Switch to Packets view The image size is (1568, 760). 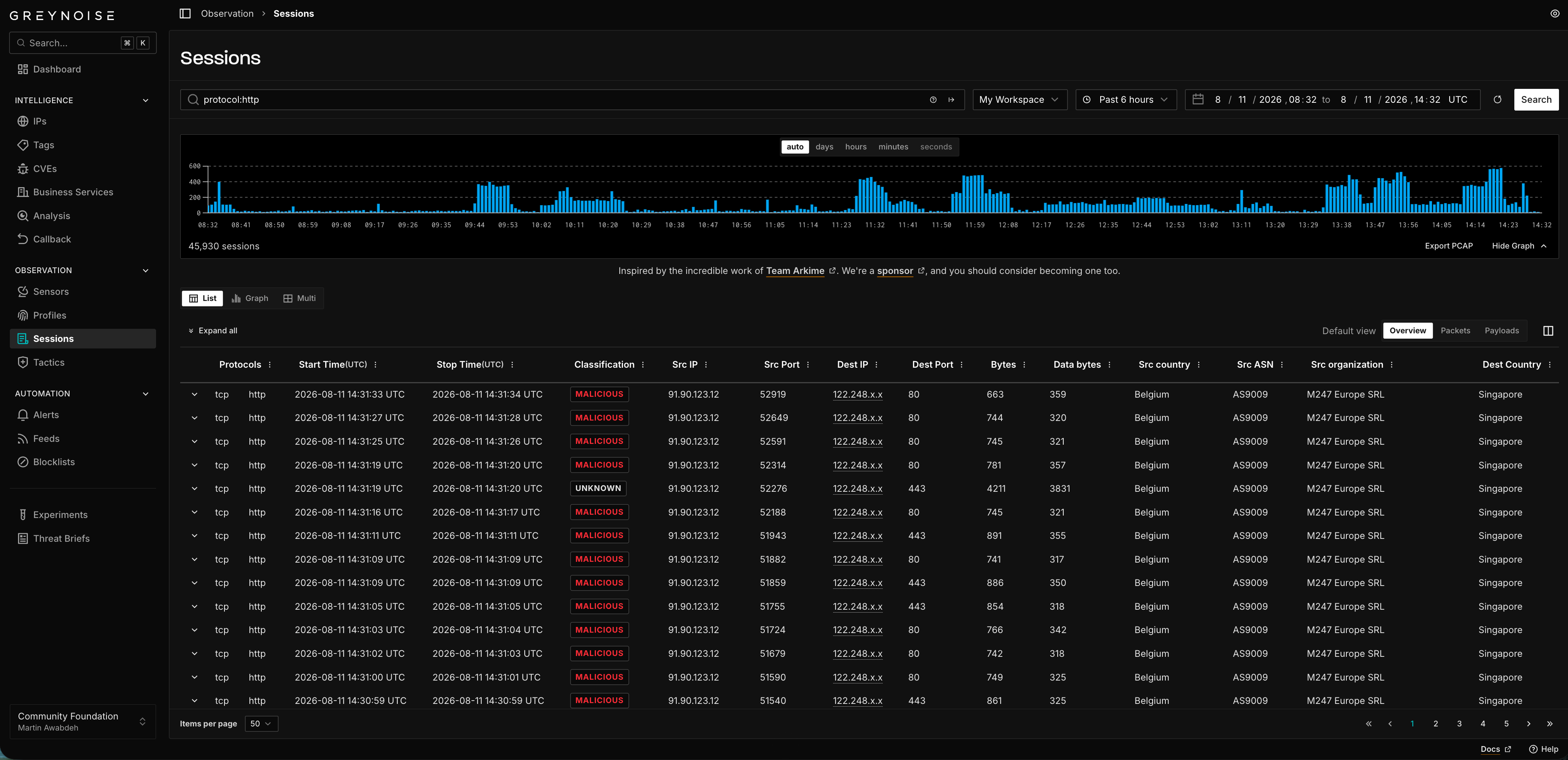pos(1455,330)
